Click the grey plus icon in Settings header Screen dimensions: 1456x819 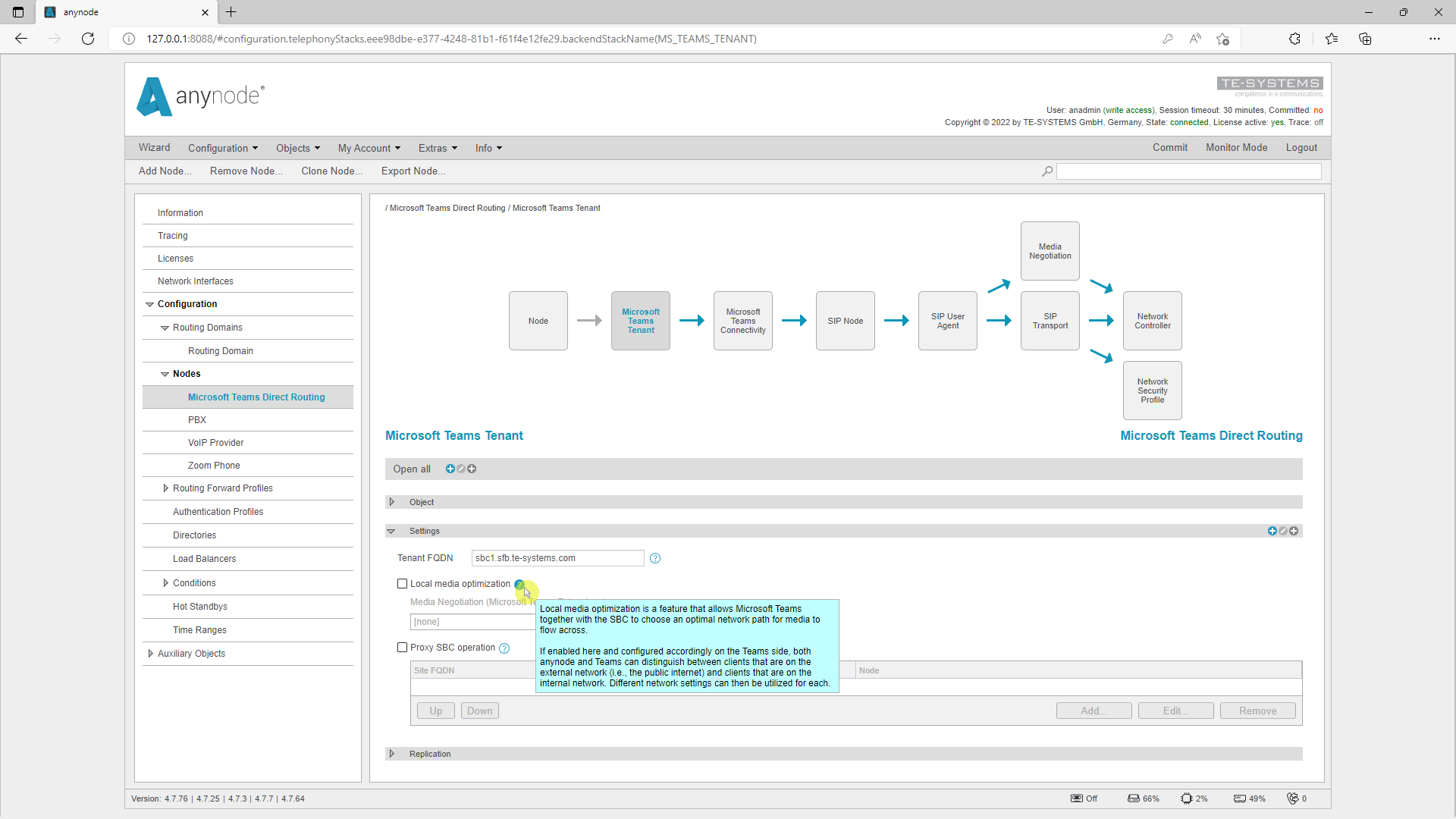[1294, 532]
